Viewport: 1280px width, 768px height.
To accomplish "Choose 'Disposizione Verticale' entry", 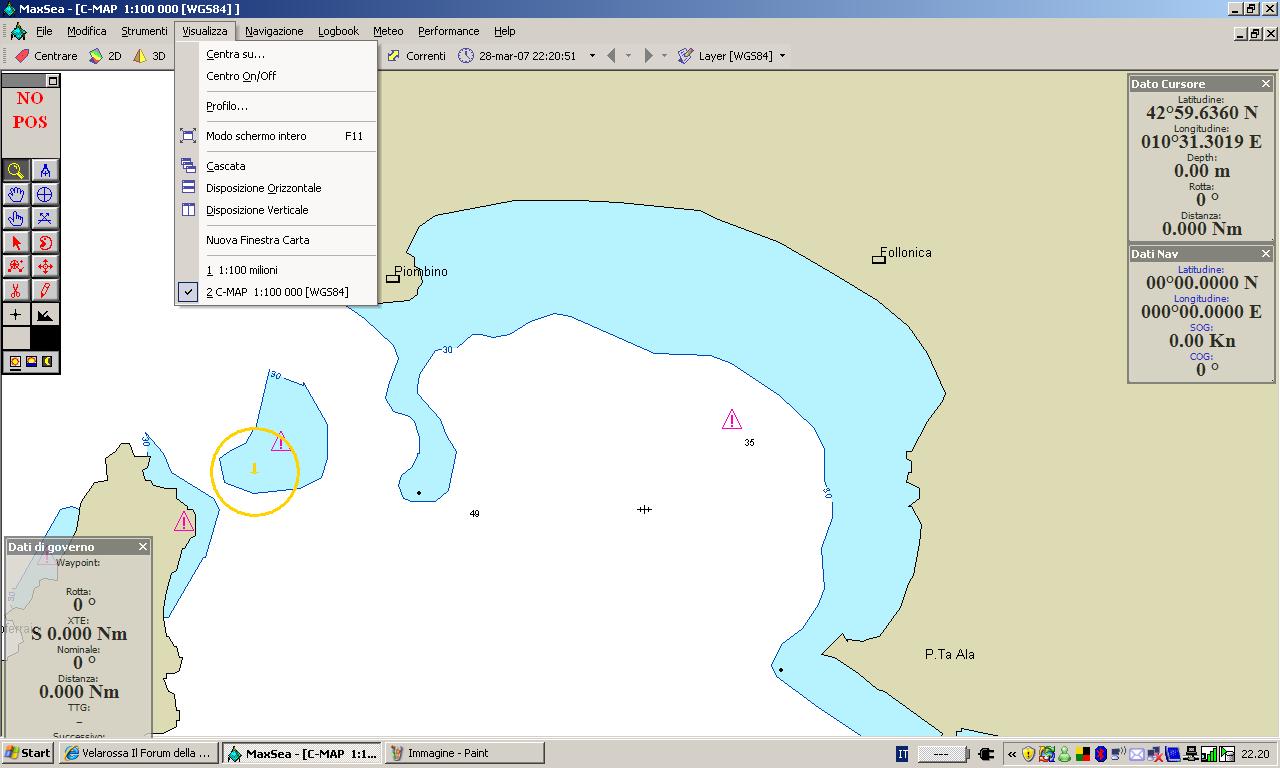I will pos(276,210).
